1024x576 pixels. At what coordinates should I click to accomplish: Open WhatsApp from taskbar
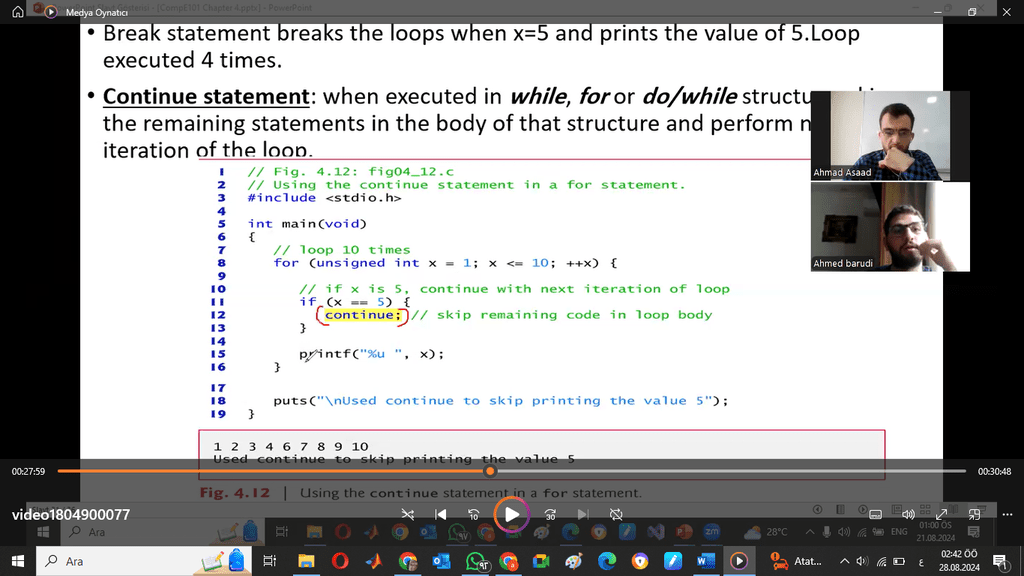tap(475, 561)
